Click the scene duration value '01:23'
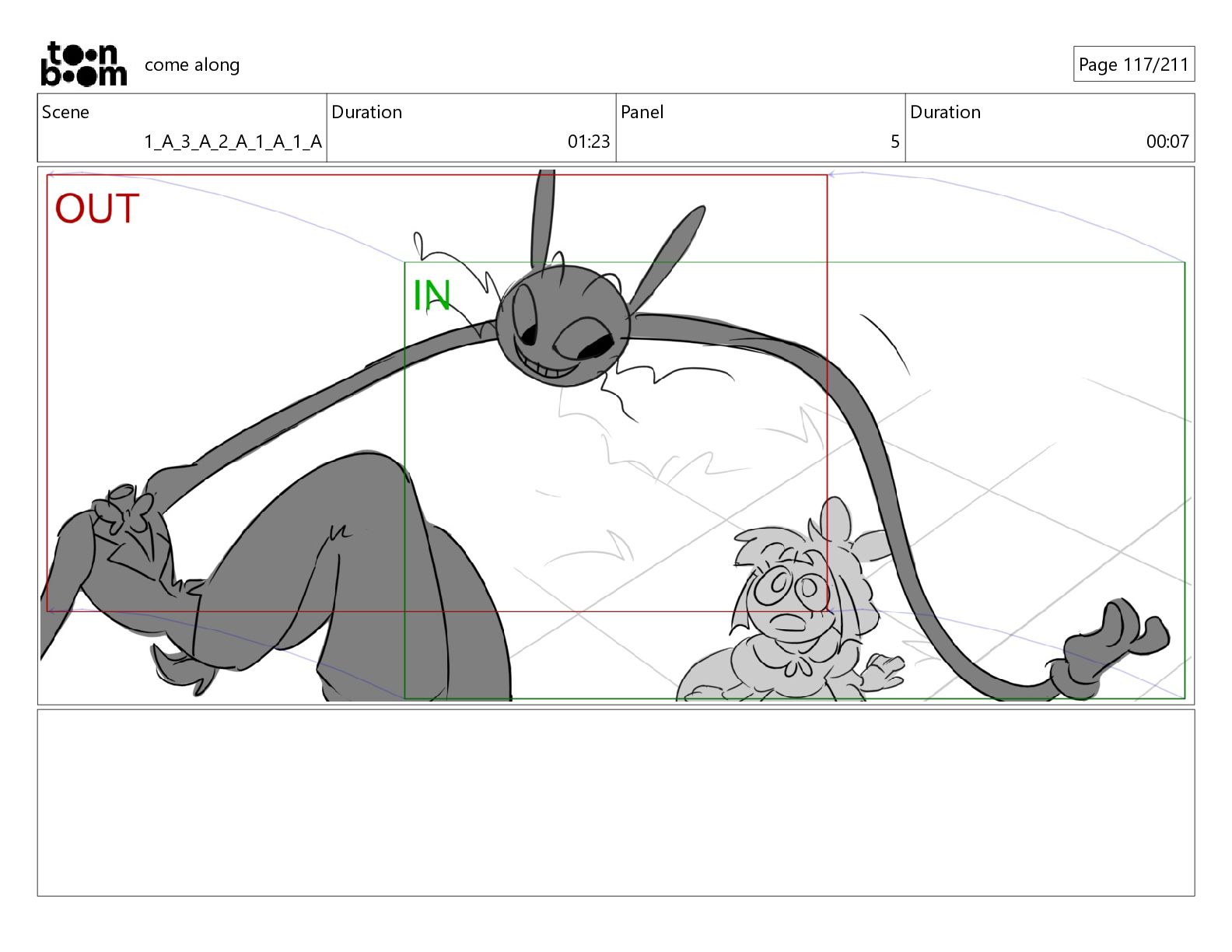 [589, 142]
